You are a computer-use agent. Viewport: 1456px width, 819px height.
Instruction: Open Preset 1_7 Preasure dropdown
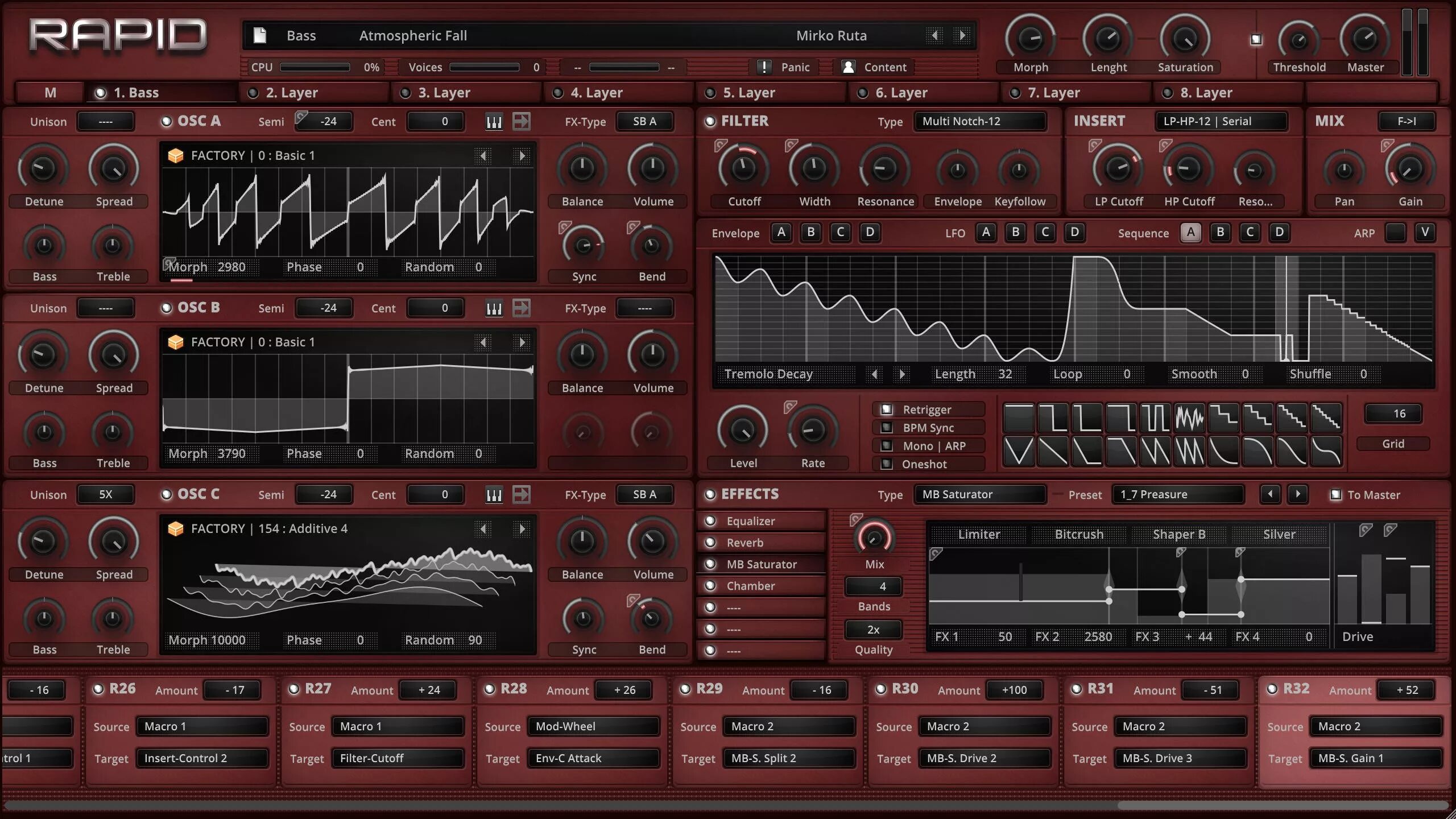point(1178,494)
